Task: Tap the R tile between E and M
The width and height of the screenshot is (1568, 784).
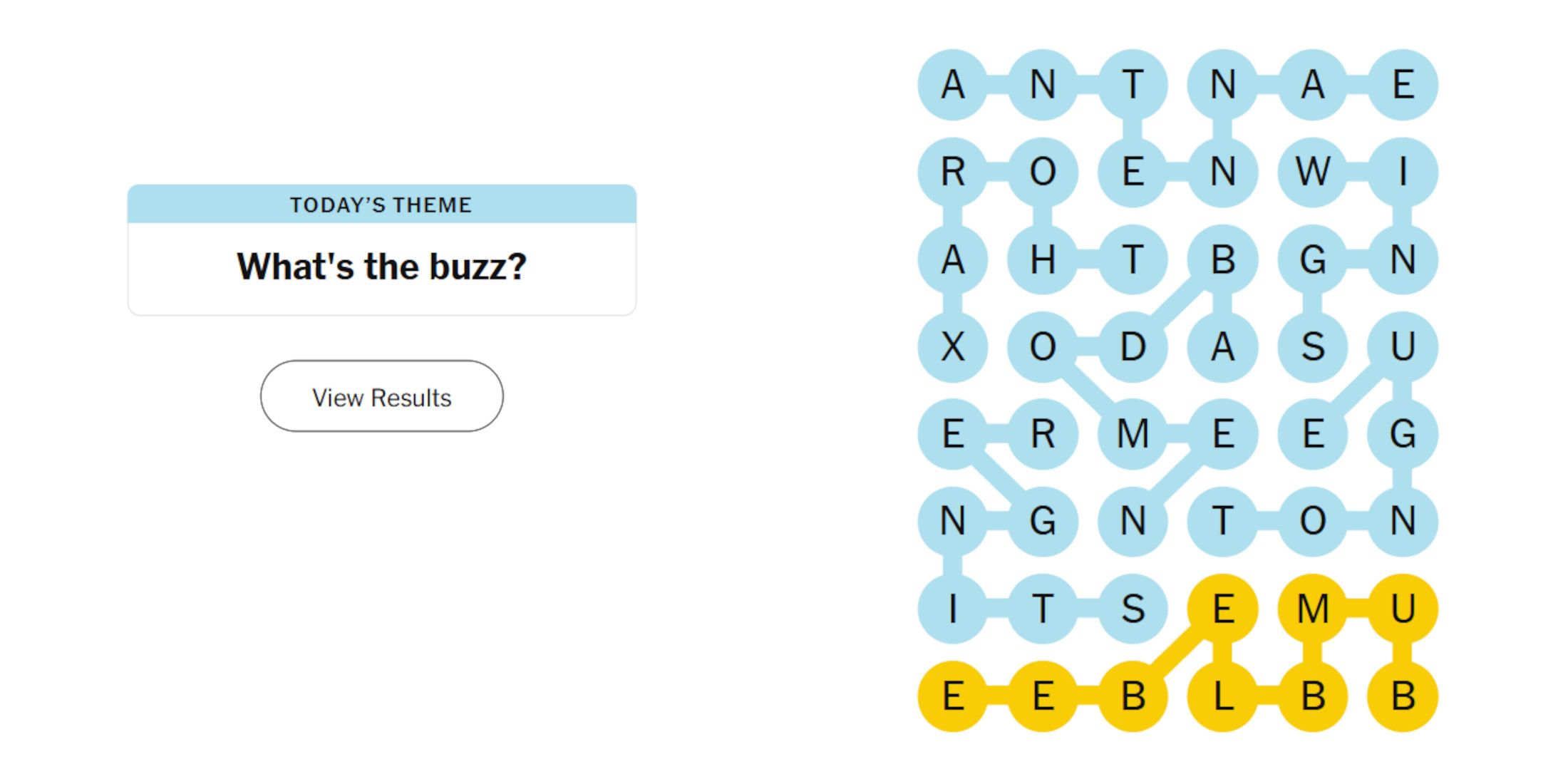Action: [x=1043, y=434]
